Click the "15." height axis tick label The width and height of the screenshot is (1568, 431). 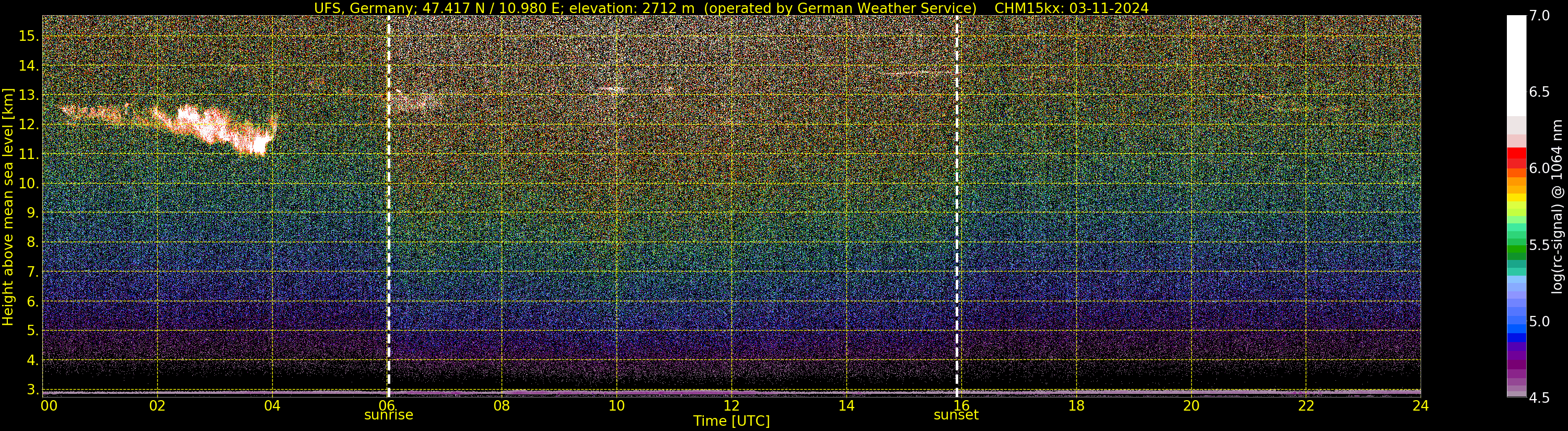[x=29, y=36]
